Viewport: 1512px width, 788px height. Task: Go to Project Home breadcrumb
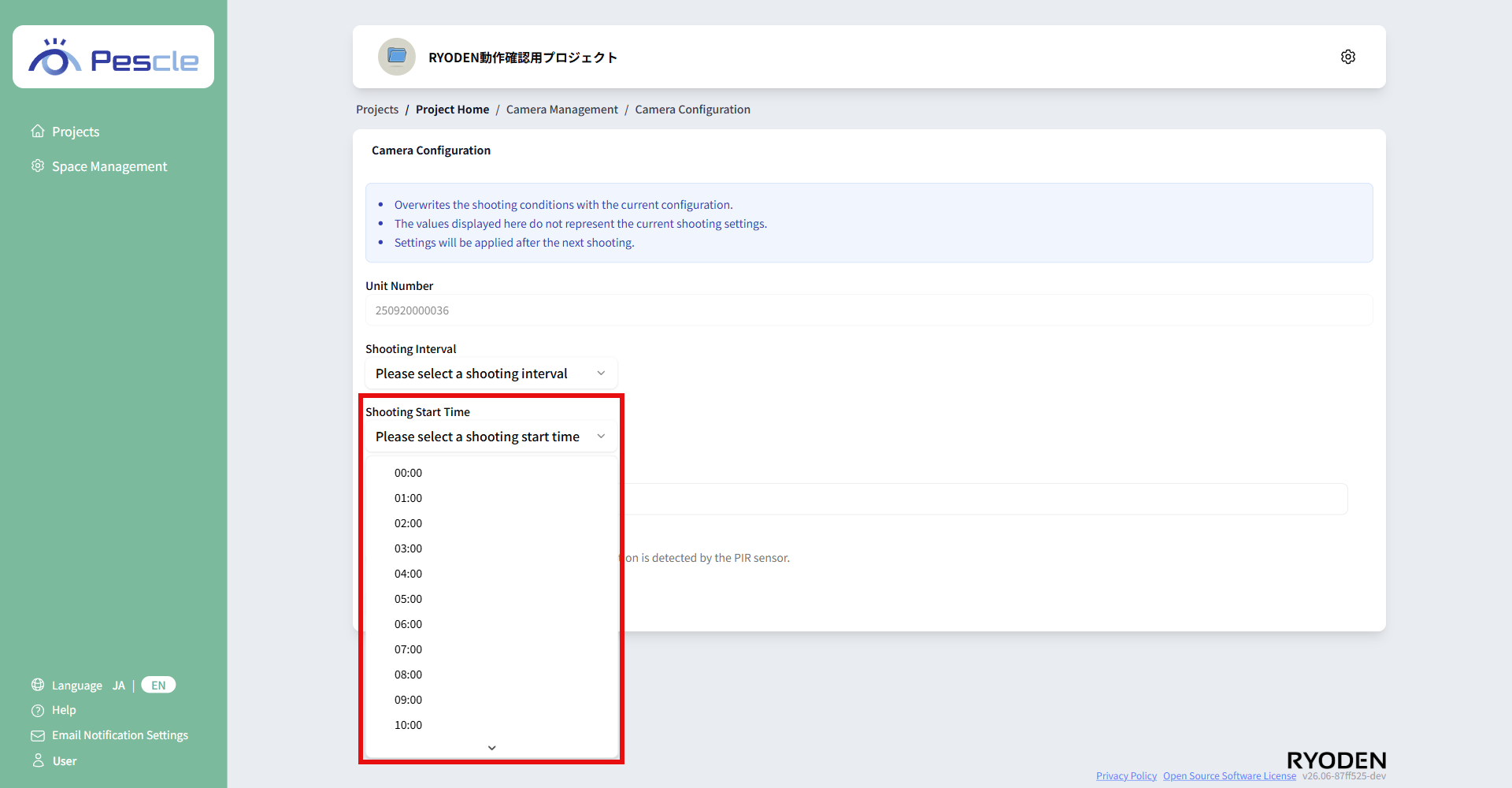pyautogui.click(x=452, y=110)
